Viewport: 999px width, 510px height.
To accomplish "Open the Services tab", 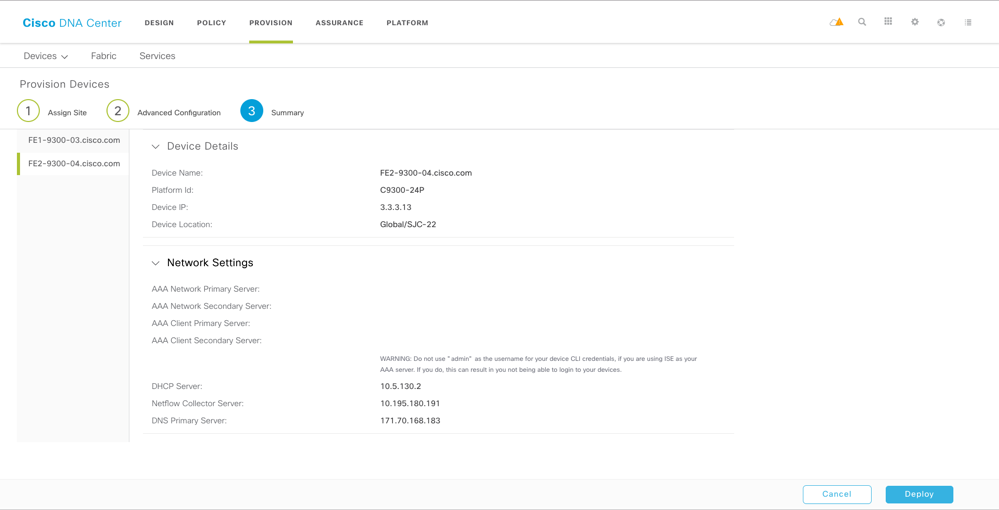I will pyautogui.click(x=157, y=56).
